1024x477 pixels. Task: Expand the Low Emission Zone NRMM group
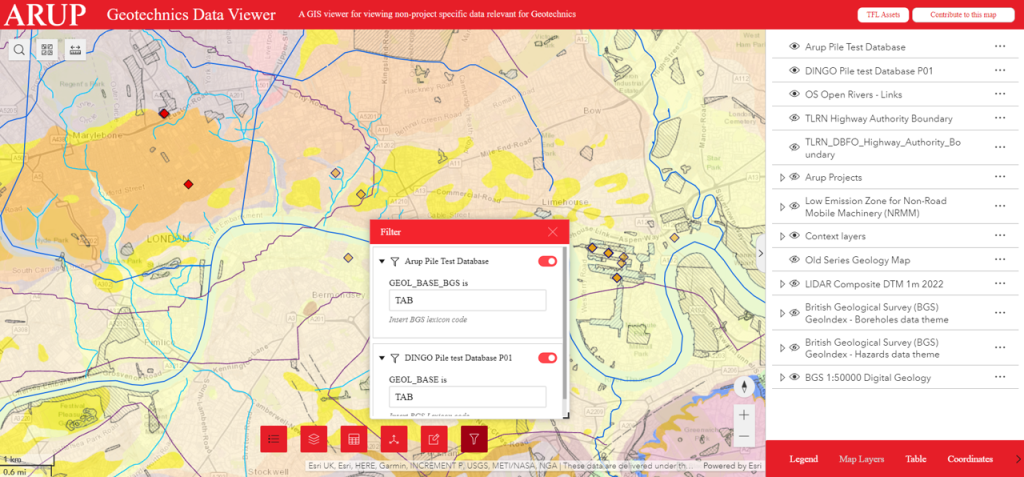[782, 206]
